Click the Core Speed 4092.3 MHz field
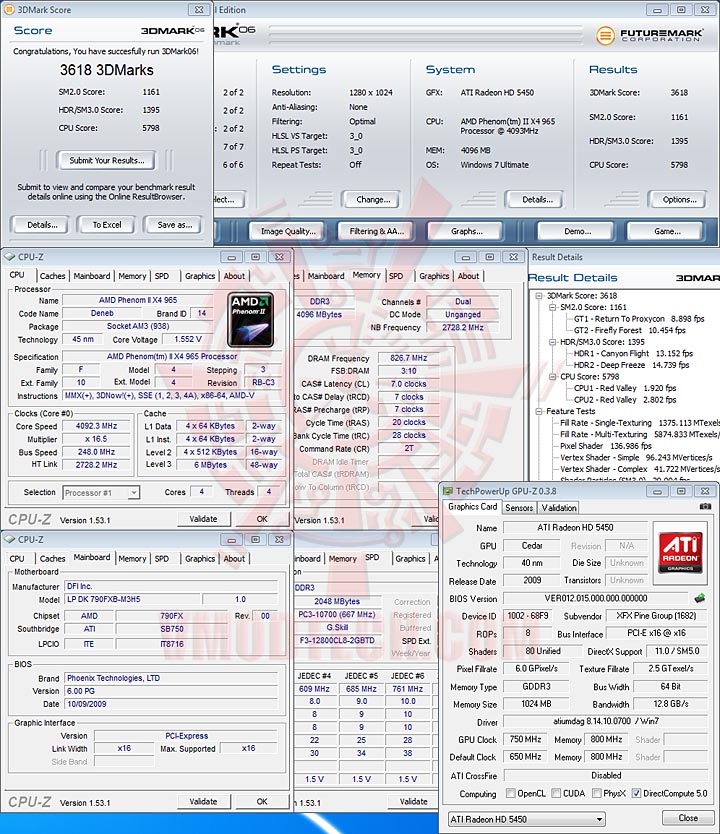The width and height of the screenshot is (720, 834). tap(96, 426)
